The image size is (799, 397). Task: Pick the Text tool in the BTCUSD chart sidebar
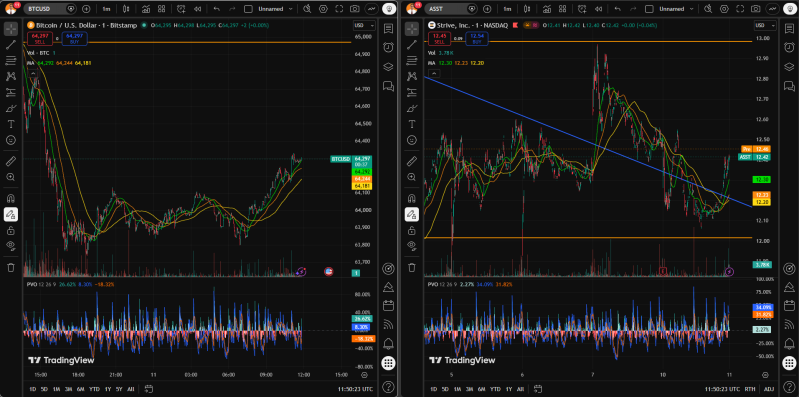coord(11,124)
